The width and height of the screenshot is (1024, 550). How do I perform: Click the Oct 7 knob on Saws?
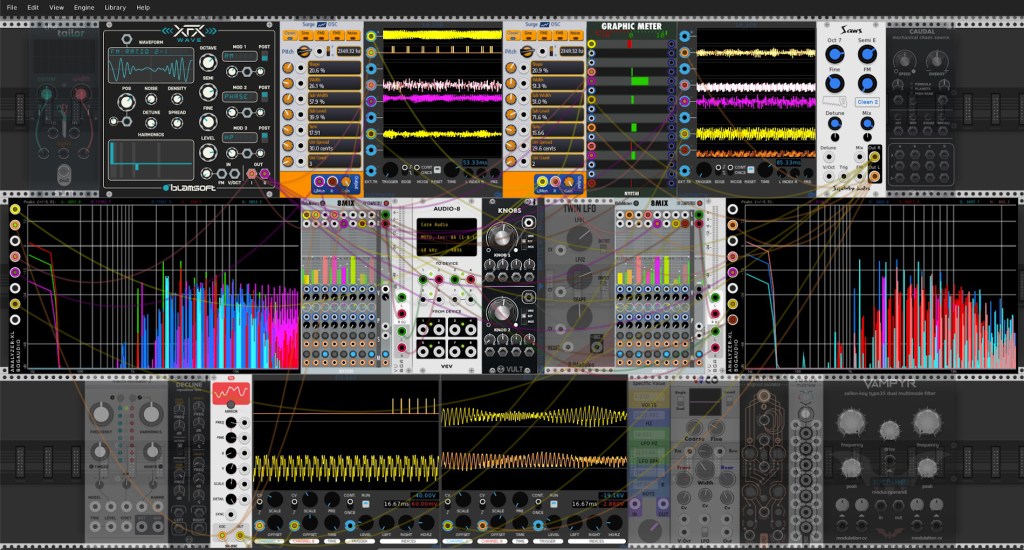[835, 54]
